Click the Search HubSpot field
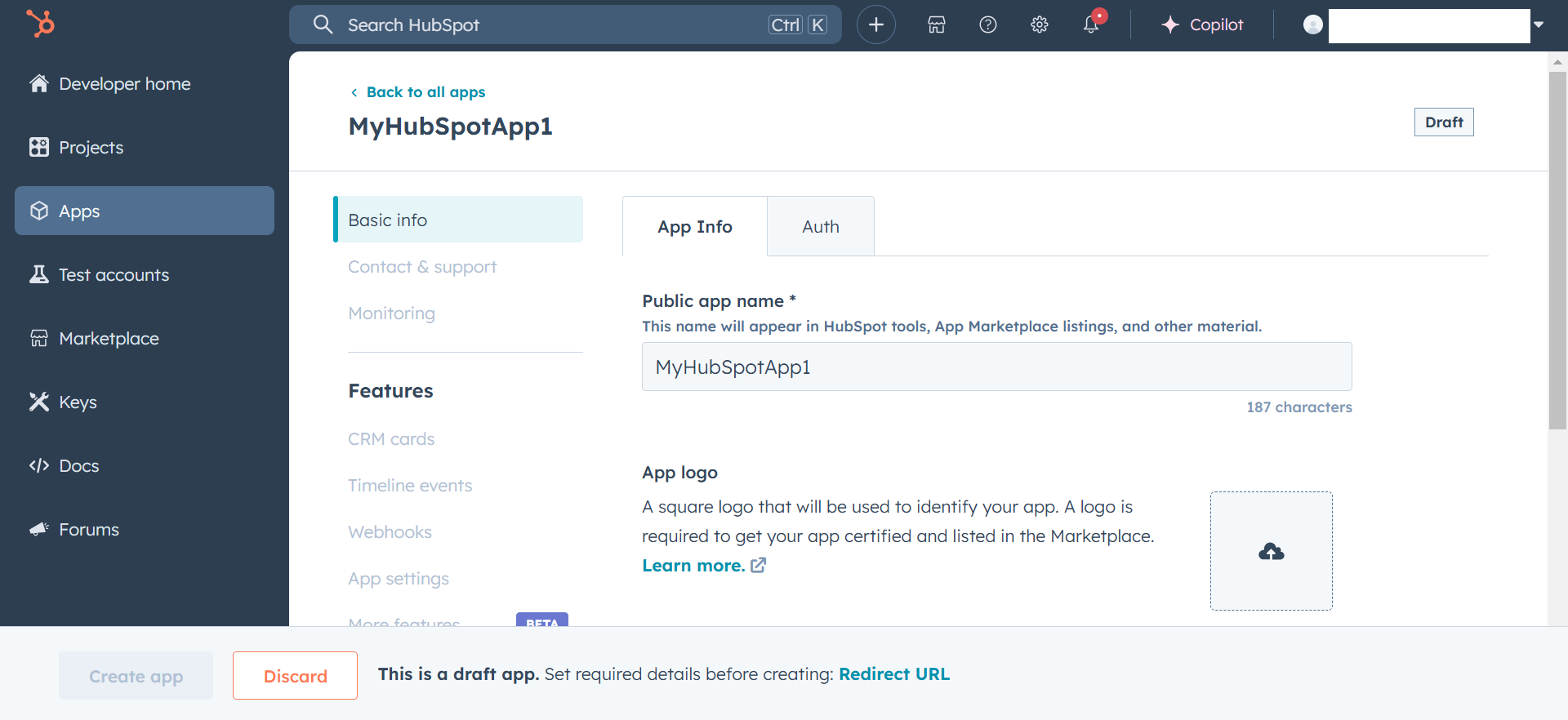This screenshot has height=720, width=1568. [x=565, y=24]
